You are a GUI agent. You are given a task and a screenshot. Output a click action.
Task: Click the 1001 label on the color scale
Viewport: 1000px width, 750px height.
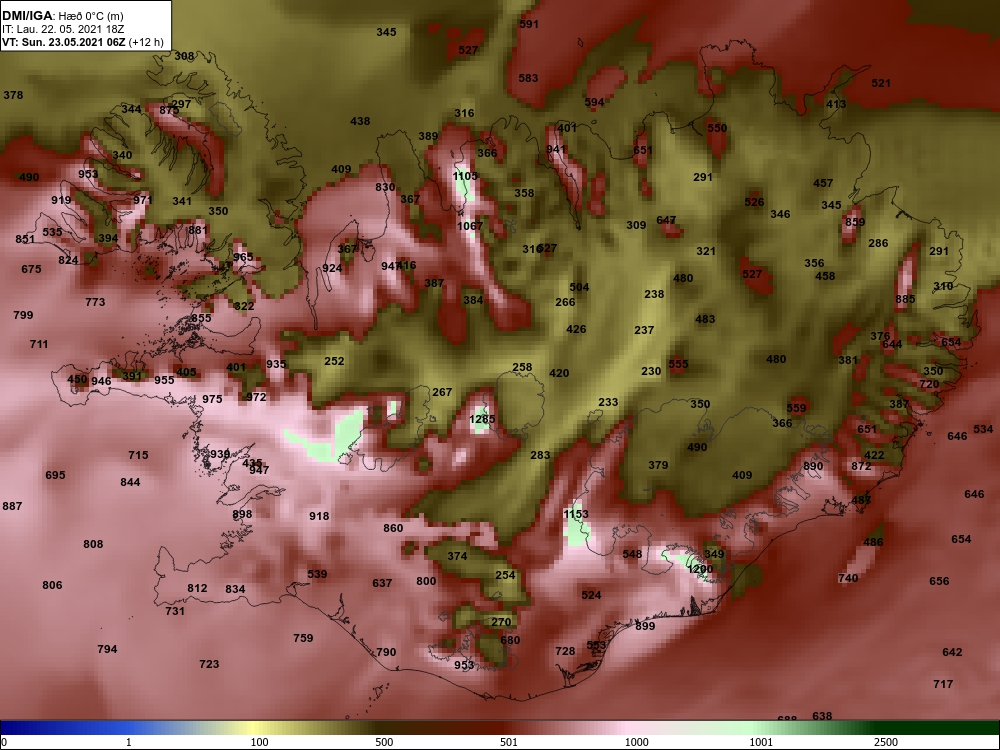click(x=761, y=742)
